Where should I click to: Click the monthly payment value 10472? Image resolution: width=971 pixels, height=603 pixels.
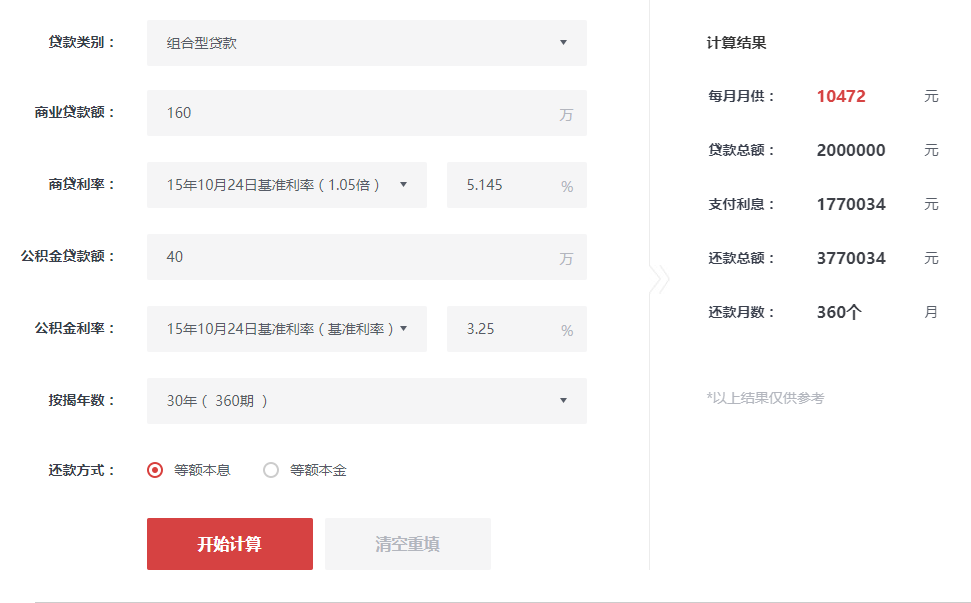pos(841,96)
